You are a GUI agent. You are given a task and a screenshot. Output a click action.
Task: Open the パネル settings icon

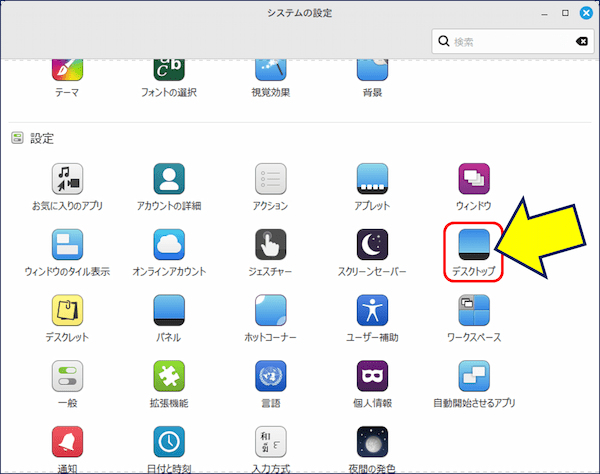click(169, 312)
